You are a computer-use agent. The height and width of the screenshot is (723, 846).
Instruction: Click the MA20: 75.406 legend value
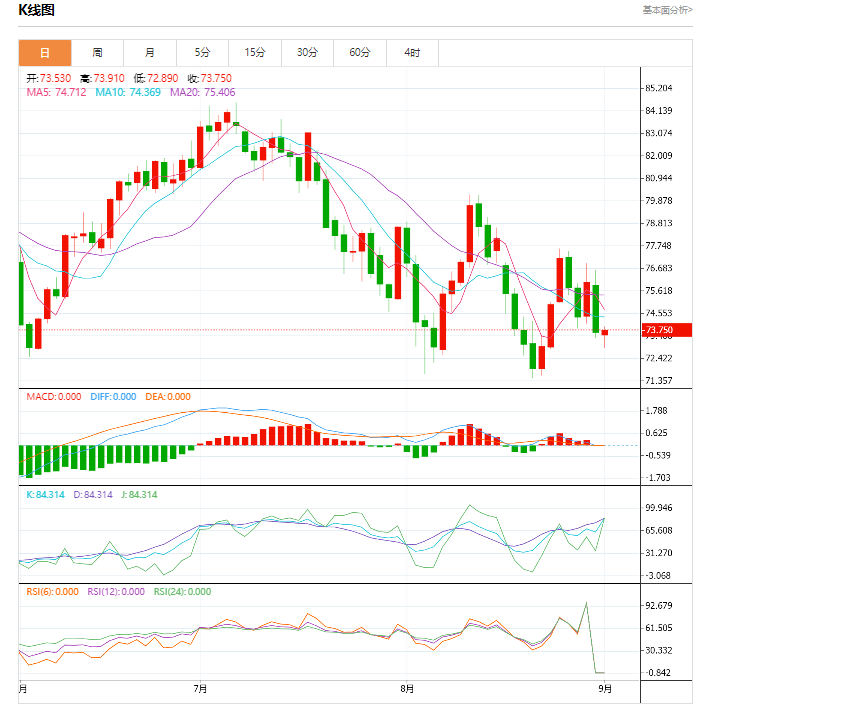point(202,92)
